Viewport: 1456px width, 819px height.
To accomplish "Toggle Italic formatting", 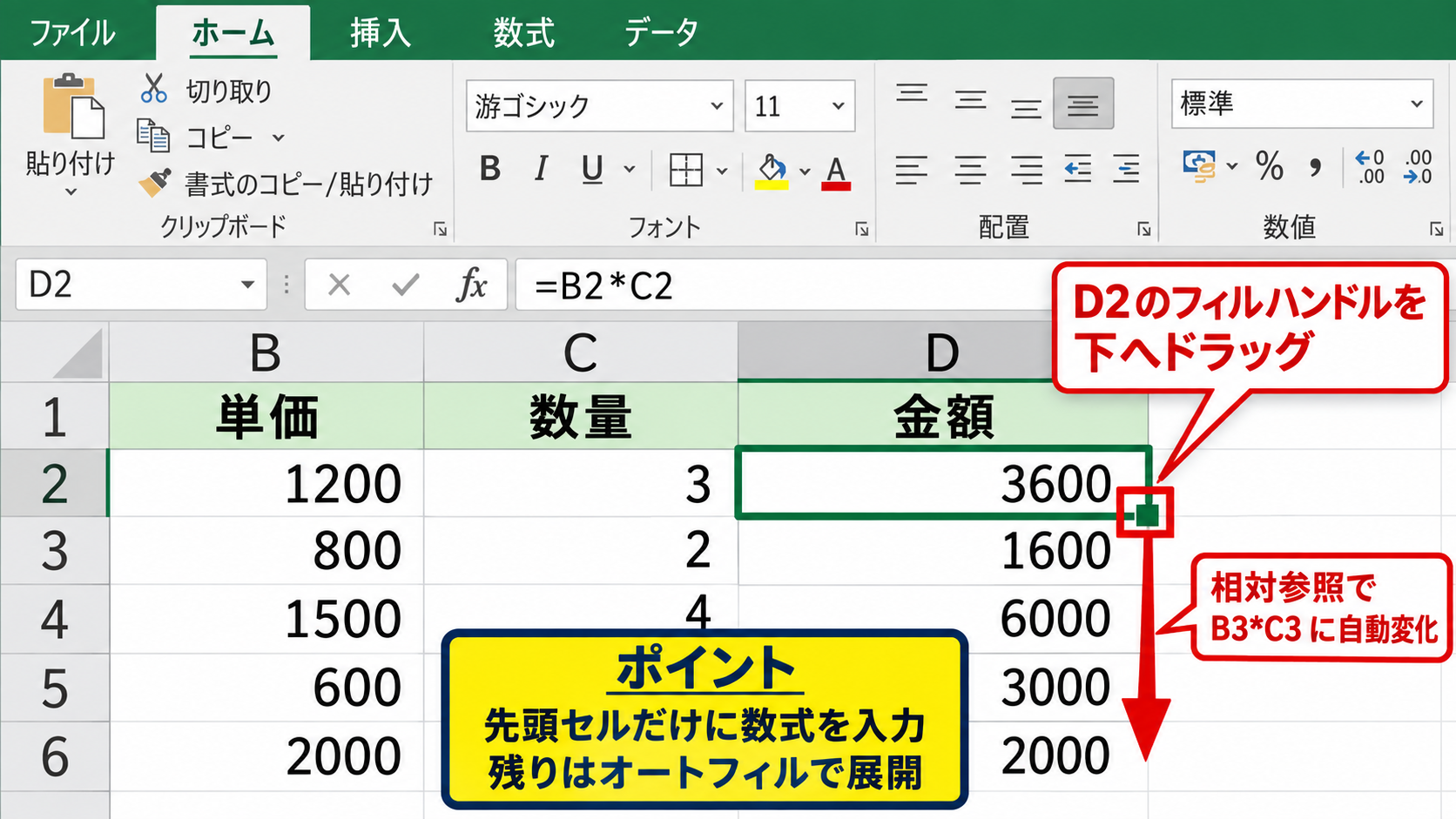I will point(541,169).
